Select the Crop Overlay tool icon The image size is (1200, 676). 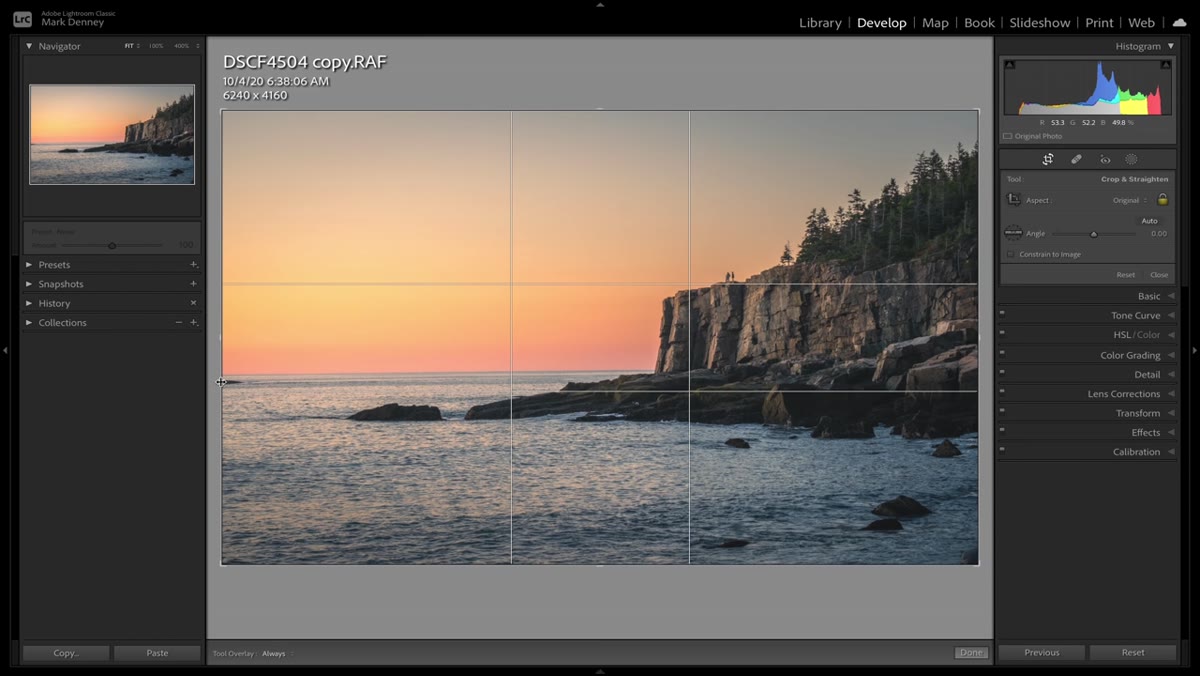[x=1048, y=159]
